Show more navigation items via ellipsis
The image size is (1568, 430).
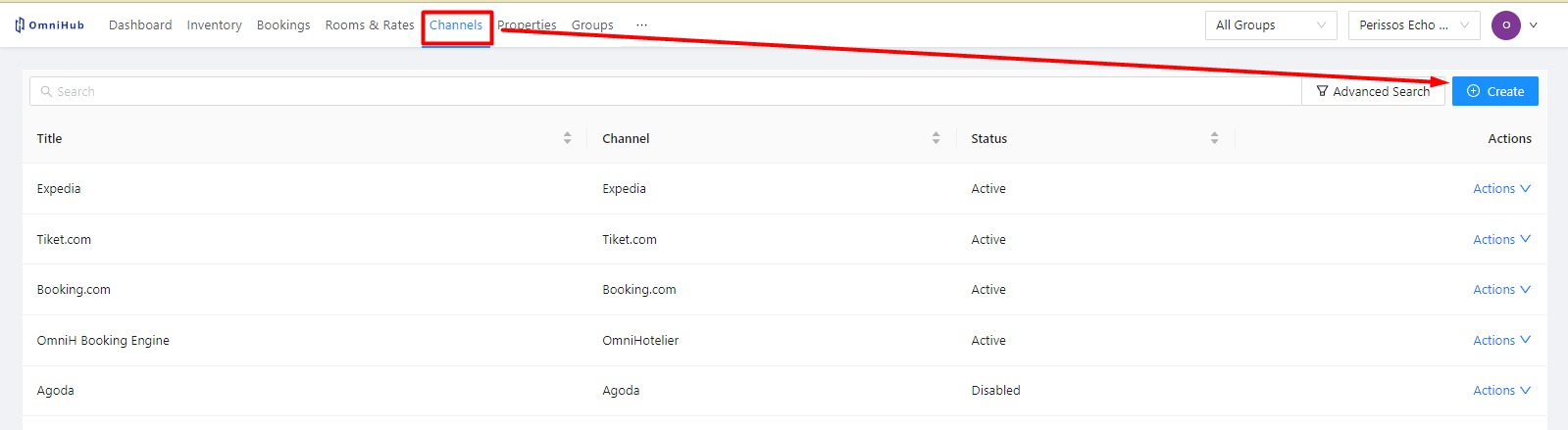pyautogui.click(x=641, y=25)
